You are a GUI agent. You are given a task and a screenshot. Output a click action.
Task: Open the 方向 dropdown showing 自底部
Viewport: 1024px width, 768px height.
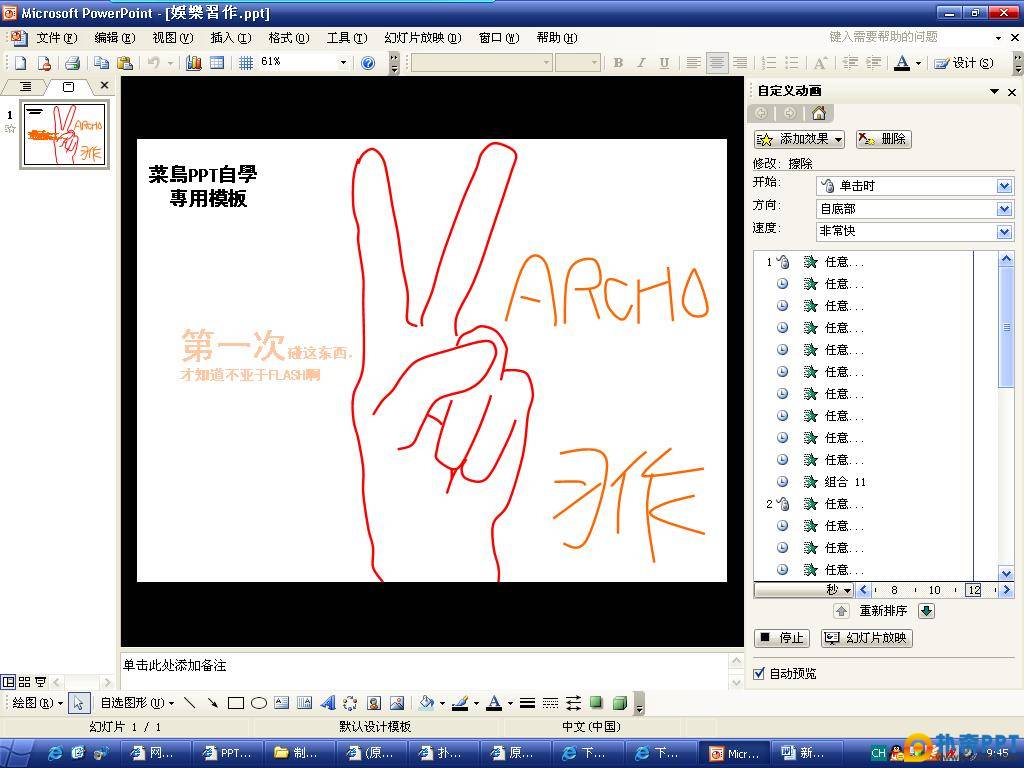coord(1004,209)
